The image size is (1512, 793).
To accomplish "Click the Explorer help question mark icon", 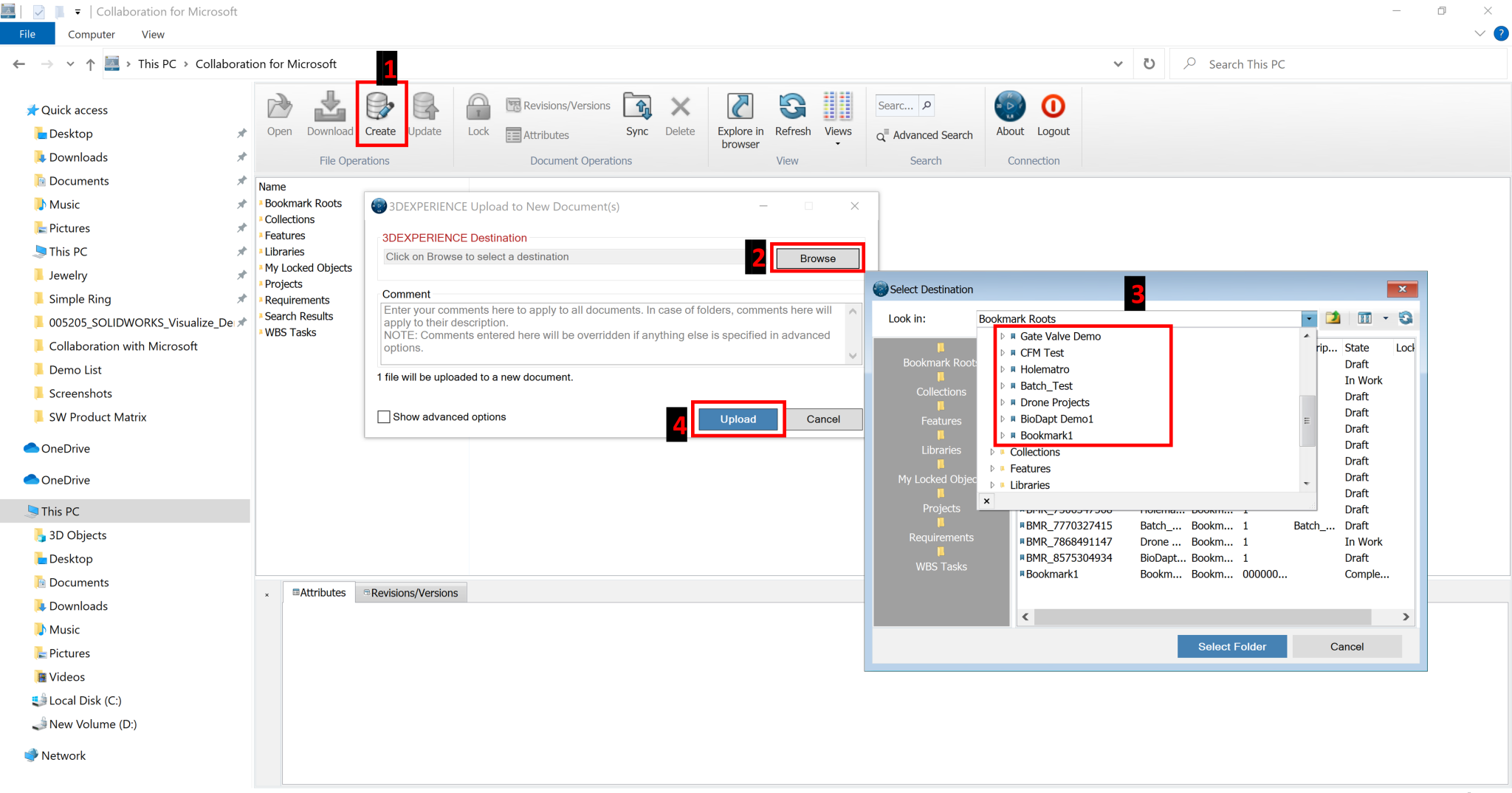I will (1501, 33).
